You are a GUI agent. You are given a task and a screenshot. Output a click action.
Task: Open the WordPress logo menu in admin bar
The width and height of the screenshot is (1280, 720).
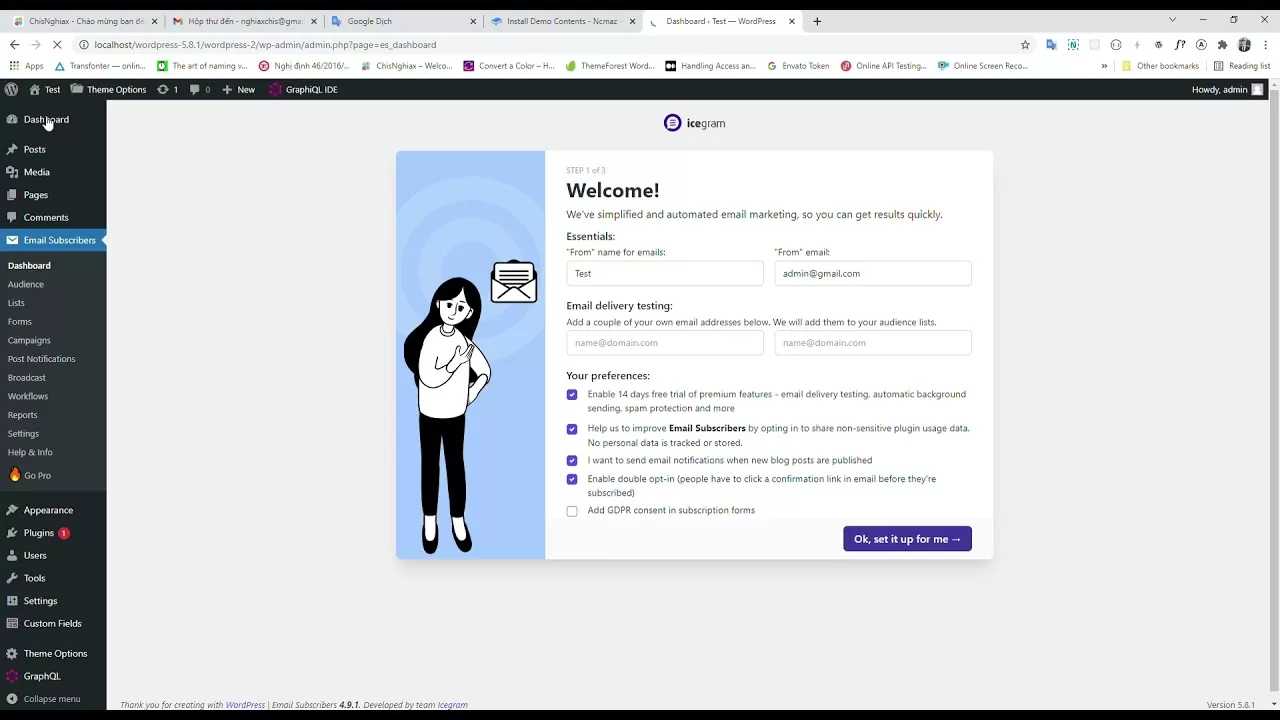(x=11, y=89)
